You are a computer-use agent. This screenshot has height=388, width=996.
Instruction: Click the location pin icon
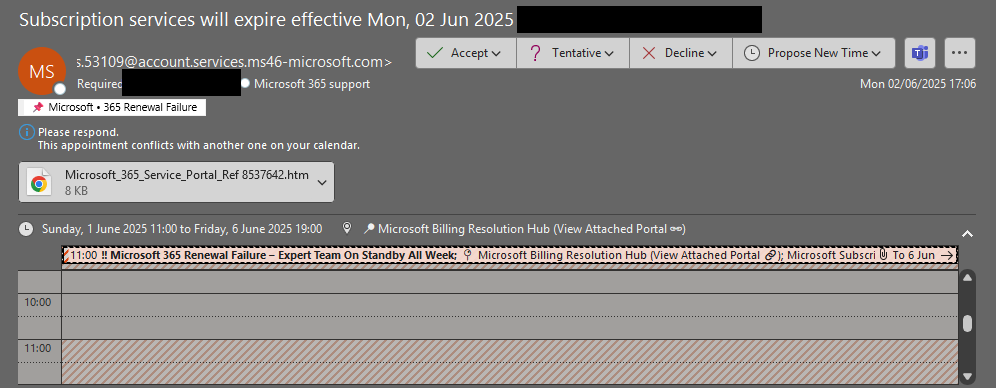[x=347, y=229]
